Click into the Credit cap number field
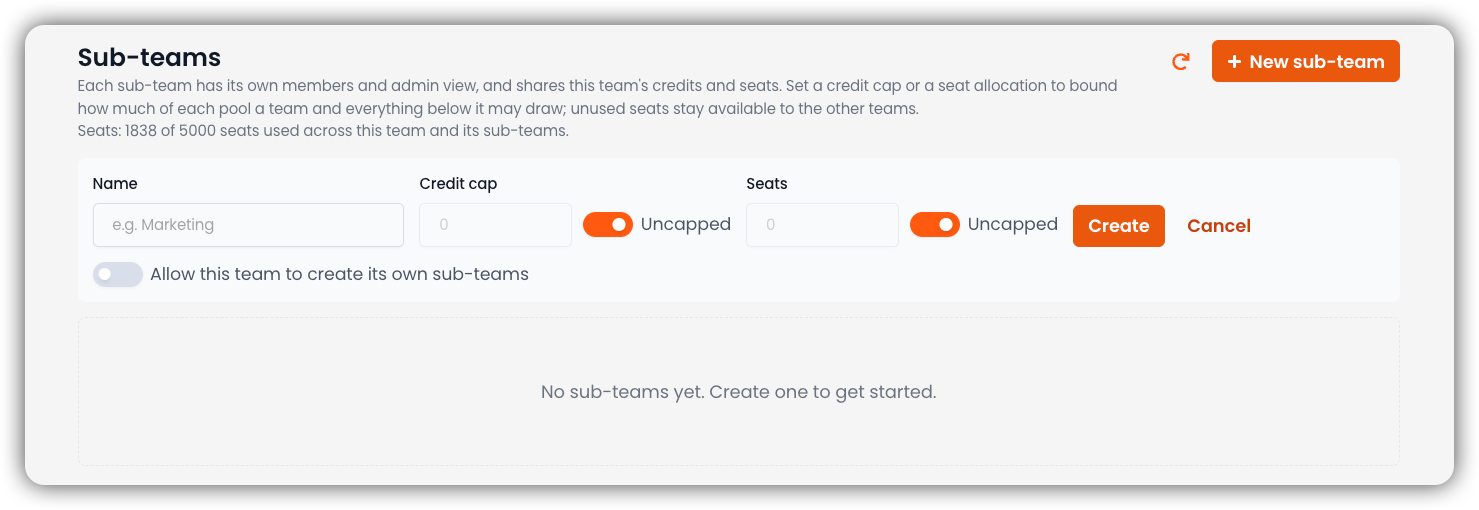 (495, 225)
